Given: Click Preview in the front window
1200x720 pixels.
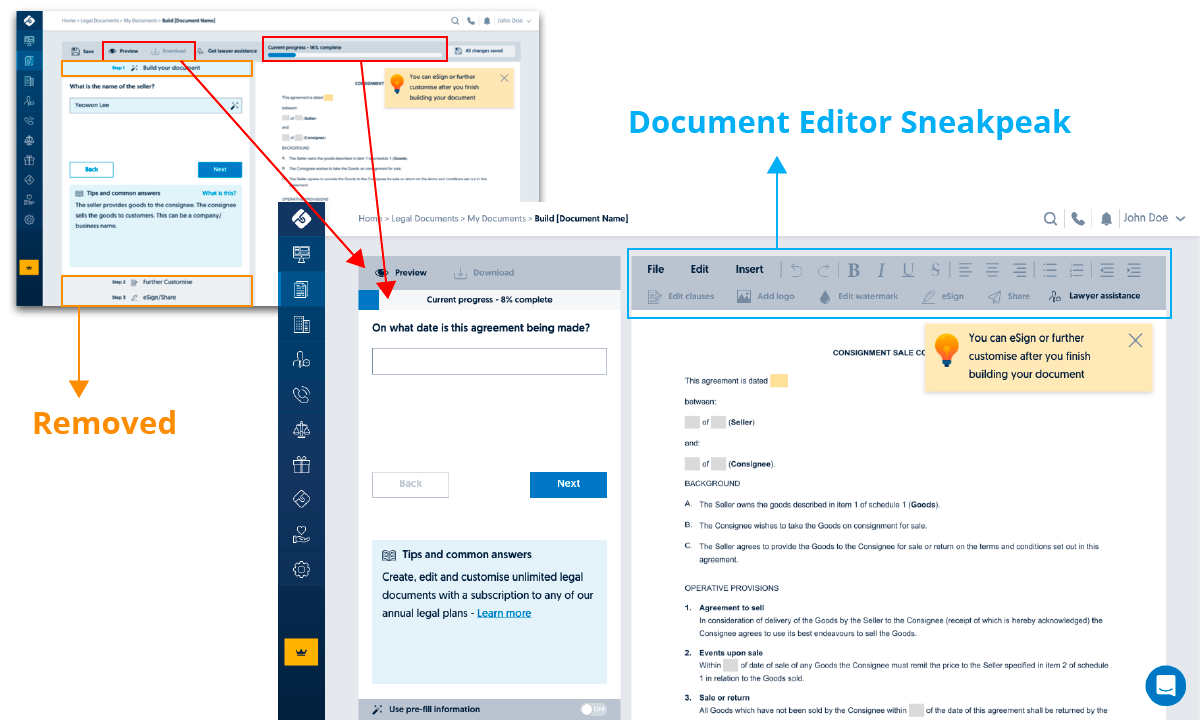Looking at the screenshot, I should pos(400,272).
